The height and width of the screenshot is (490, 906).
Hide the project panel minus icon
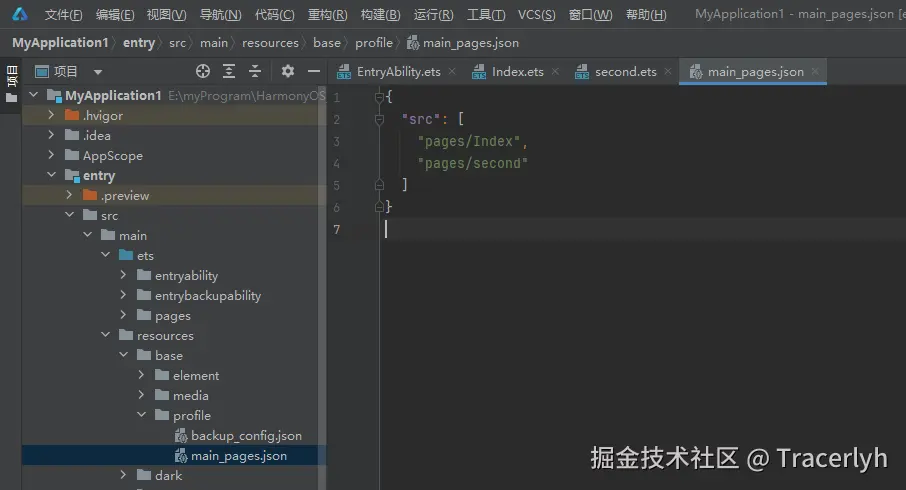point(314,71)
